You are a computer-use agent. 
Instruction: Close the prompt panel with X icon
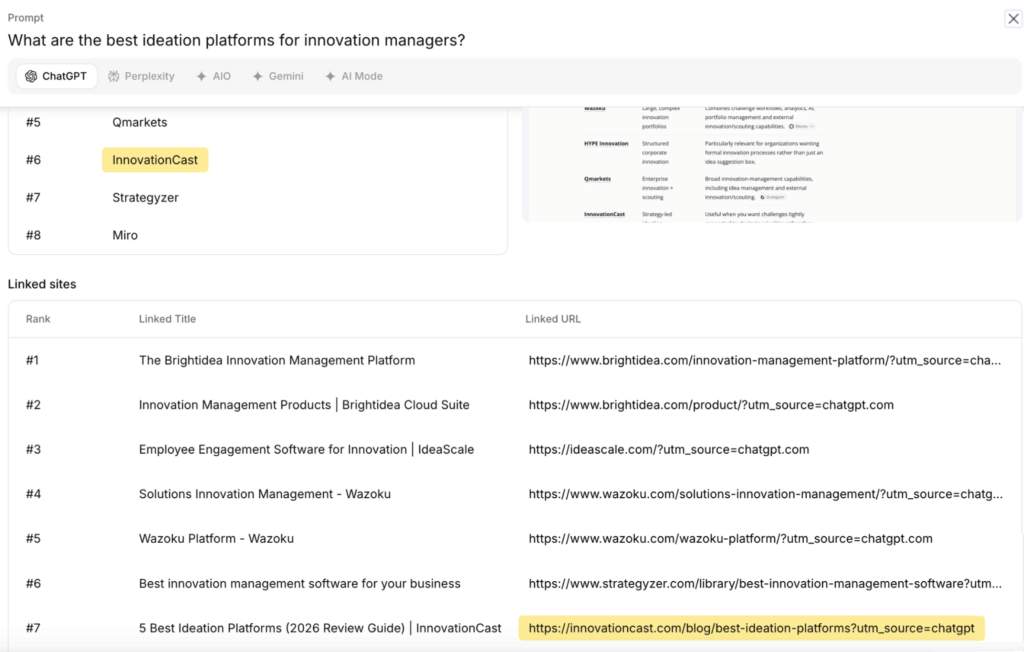[x=1013, y=19]
